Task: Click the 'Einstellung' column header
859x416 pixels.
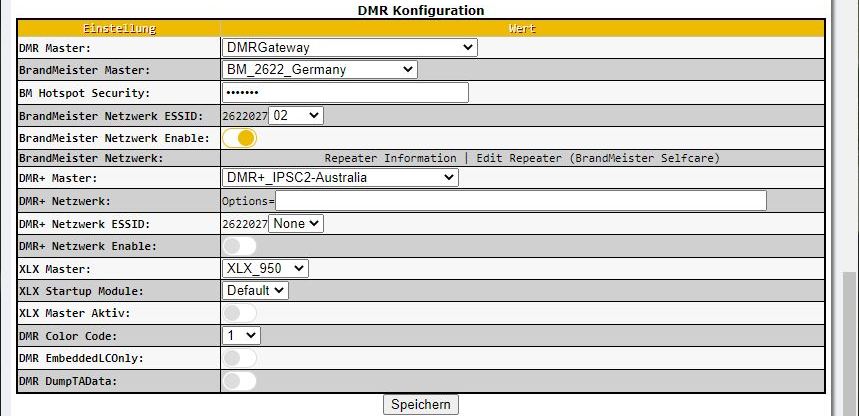Action: tap(119, 29)
